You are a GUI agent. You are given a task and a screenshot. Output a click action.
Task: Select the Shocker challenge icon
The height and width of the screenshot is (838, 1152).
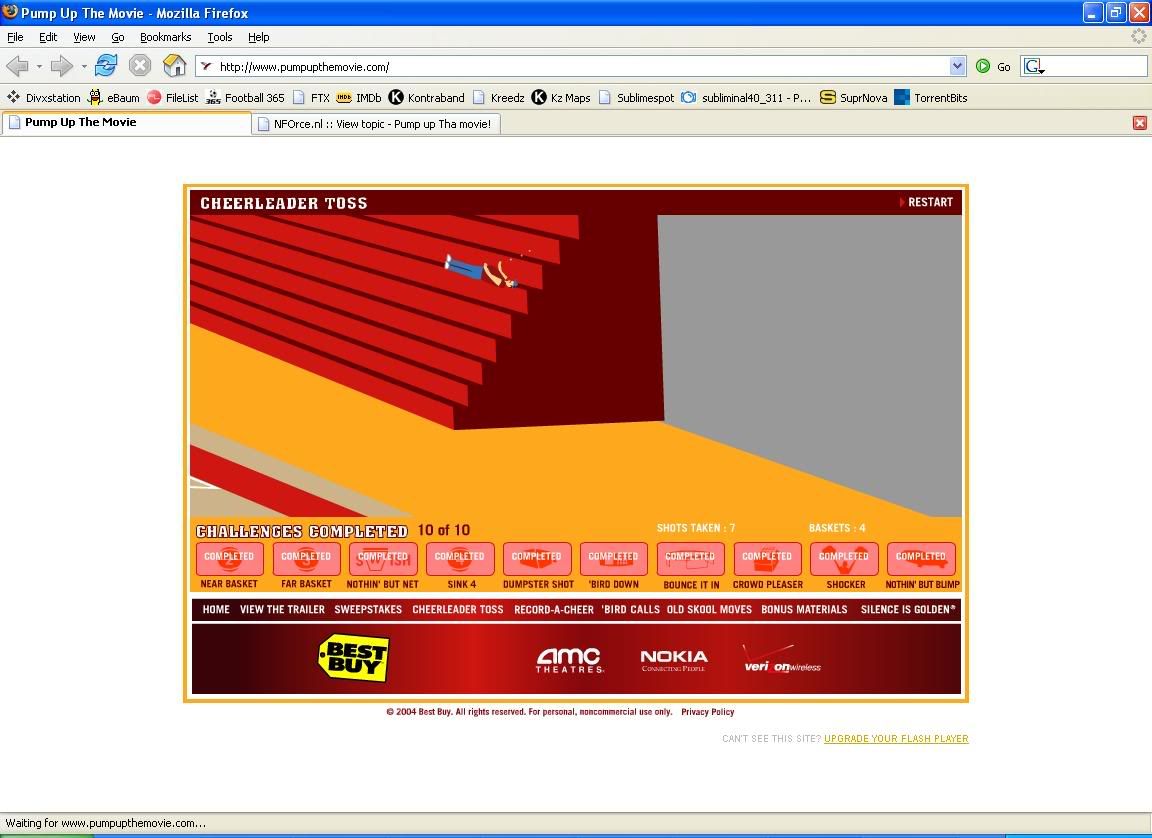coord(844,559)
